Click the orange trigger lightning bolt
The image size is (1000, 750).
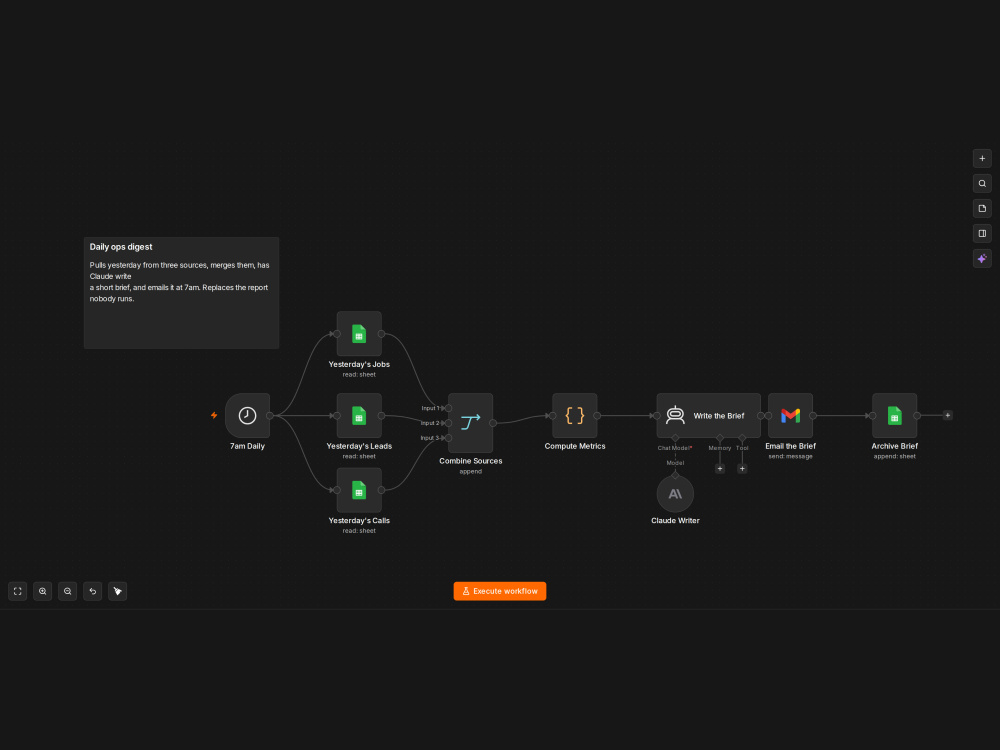(x=214, y=415)
